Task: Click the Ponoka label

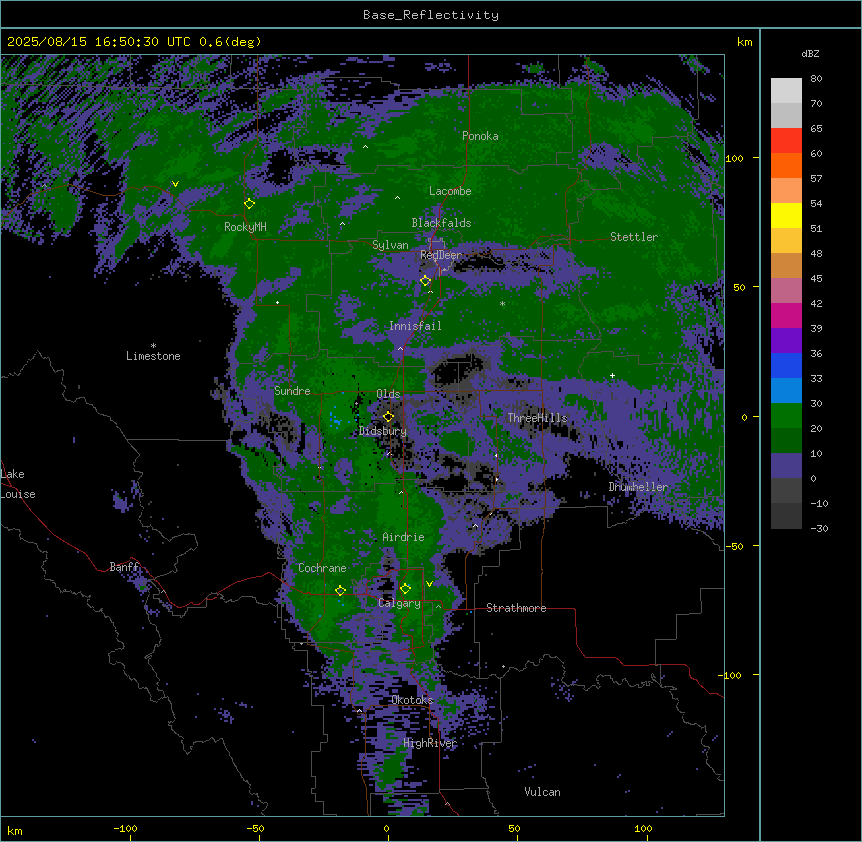Action: (480, 136)
